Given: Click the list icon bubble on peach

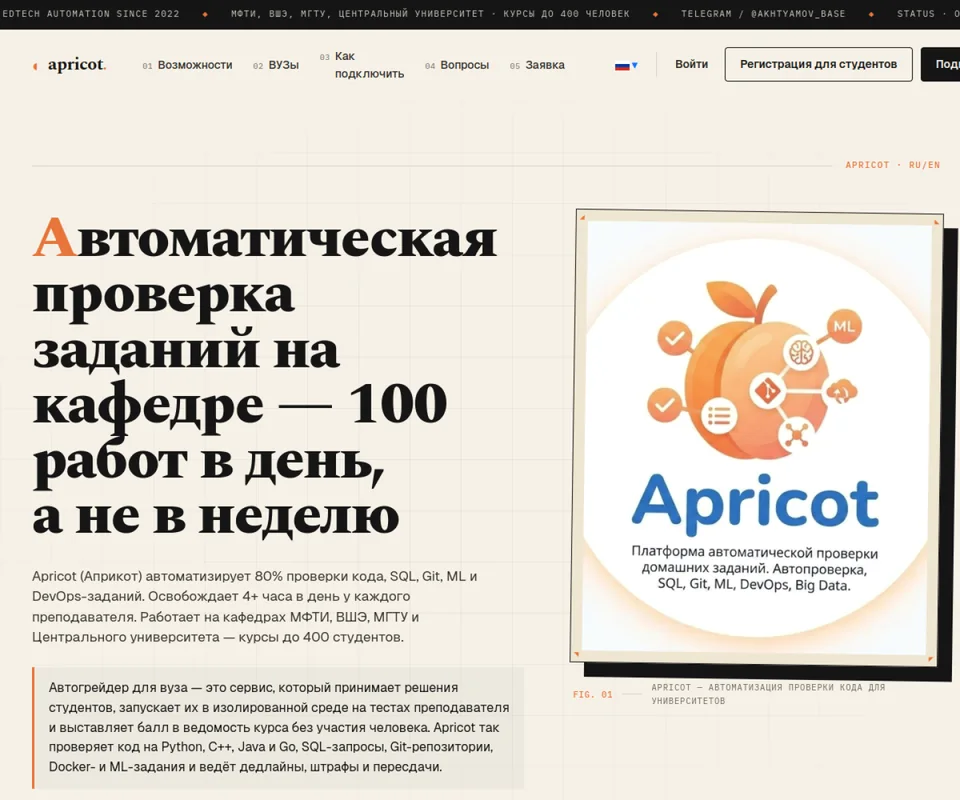Looking at the screenshot, I should point(719,417).
